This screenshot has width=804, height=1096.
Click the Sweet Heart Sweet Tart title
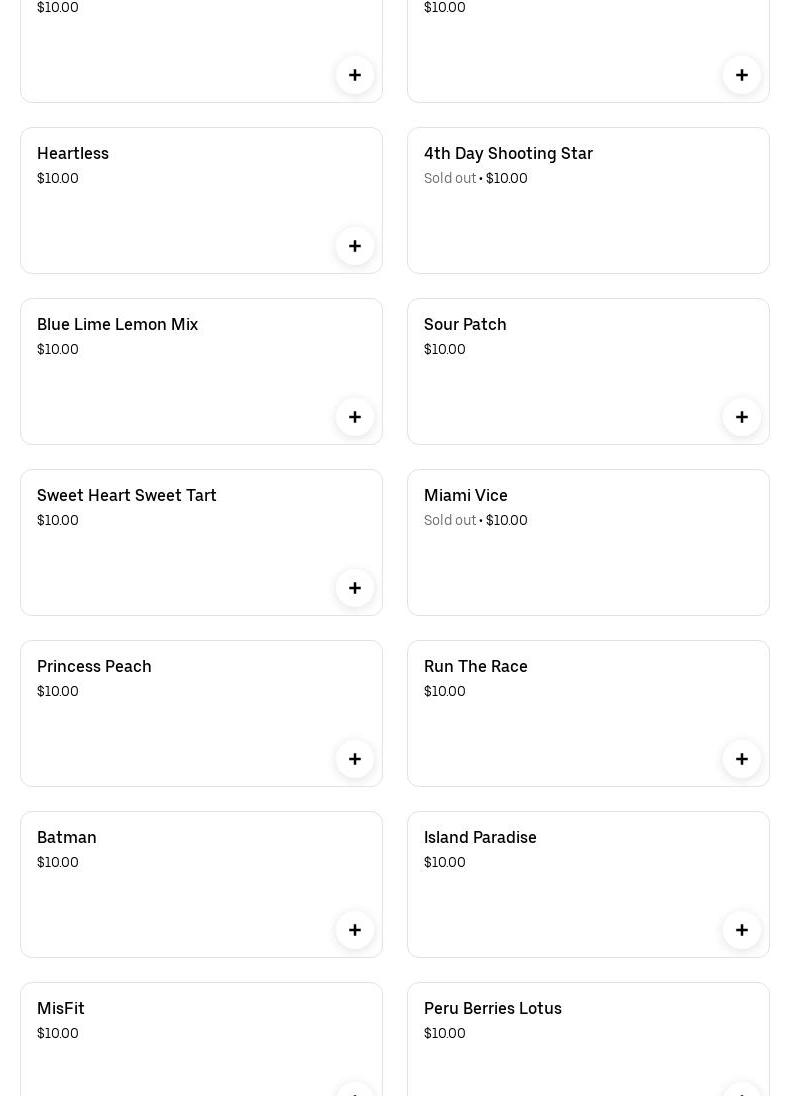coord(127,495)
